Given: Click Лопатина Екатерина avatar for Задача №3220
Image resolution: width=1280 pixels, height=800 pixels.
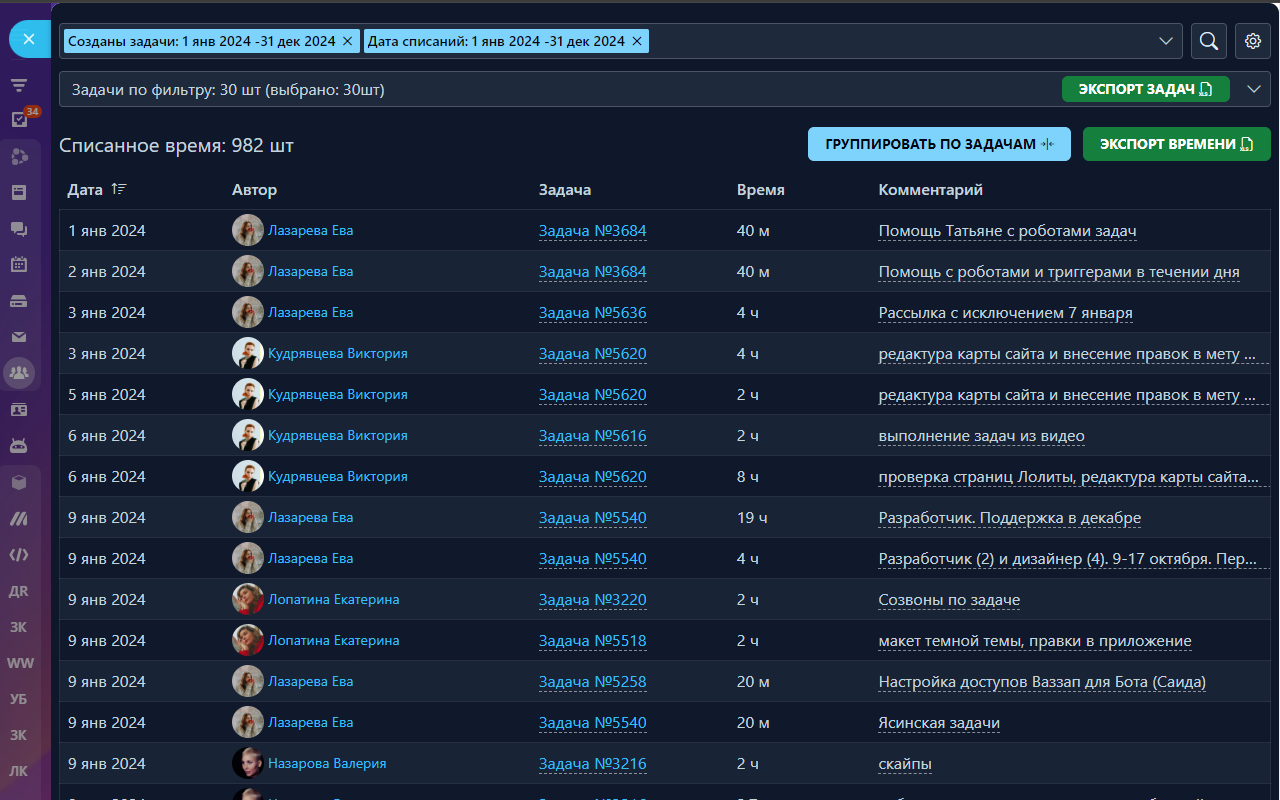Looking at the screenshot, I should coord(248,600).
